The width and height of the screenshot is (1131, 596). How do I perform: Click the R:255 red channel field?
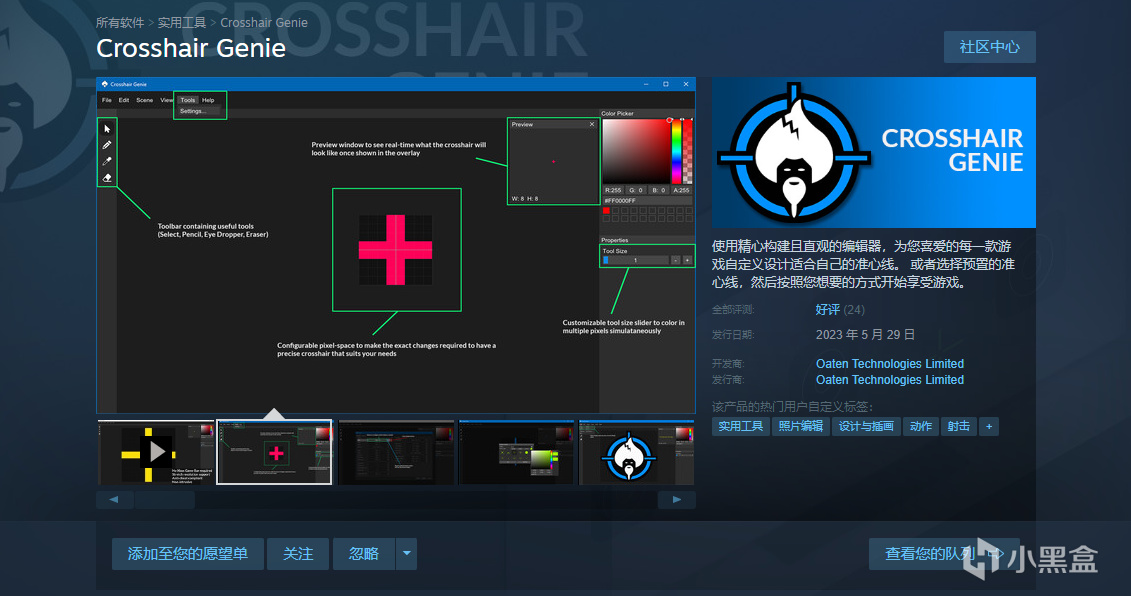pyautogui.click(x=613, y=190)
